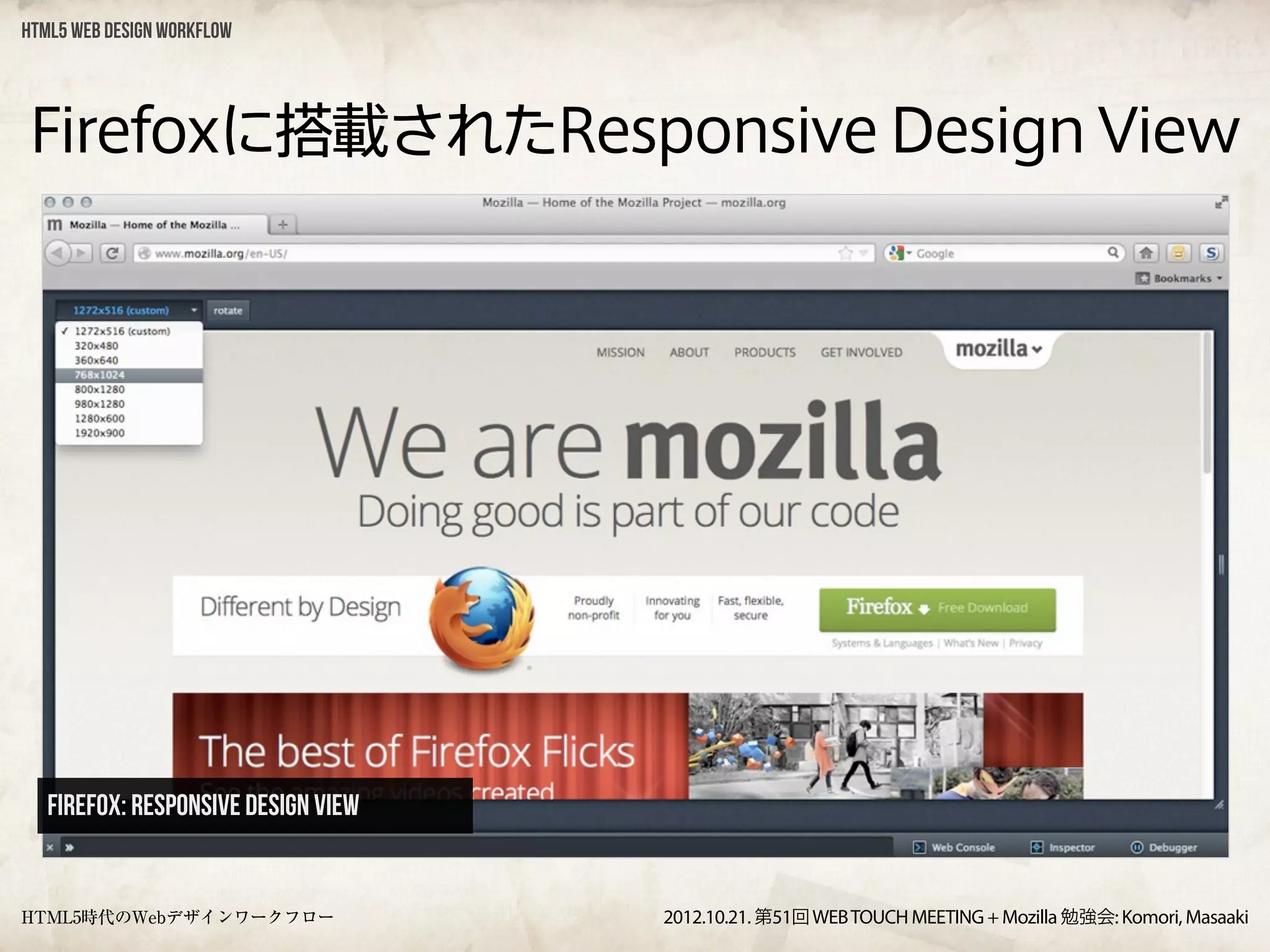Open the Bookmarks menu button
1270x952 pixels.
coord(1179,278)
